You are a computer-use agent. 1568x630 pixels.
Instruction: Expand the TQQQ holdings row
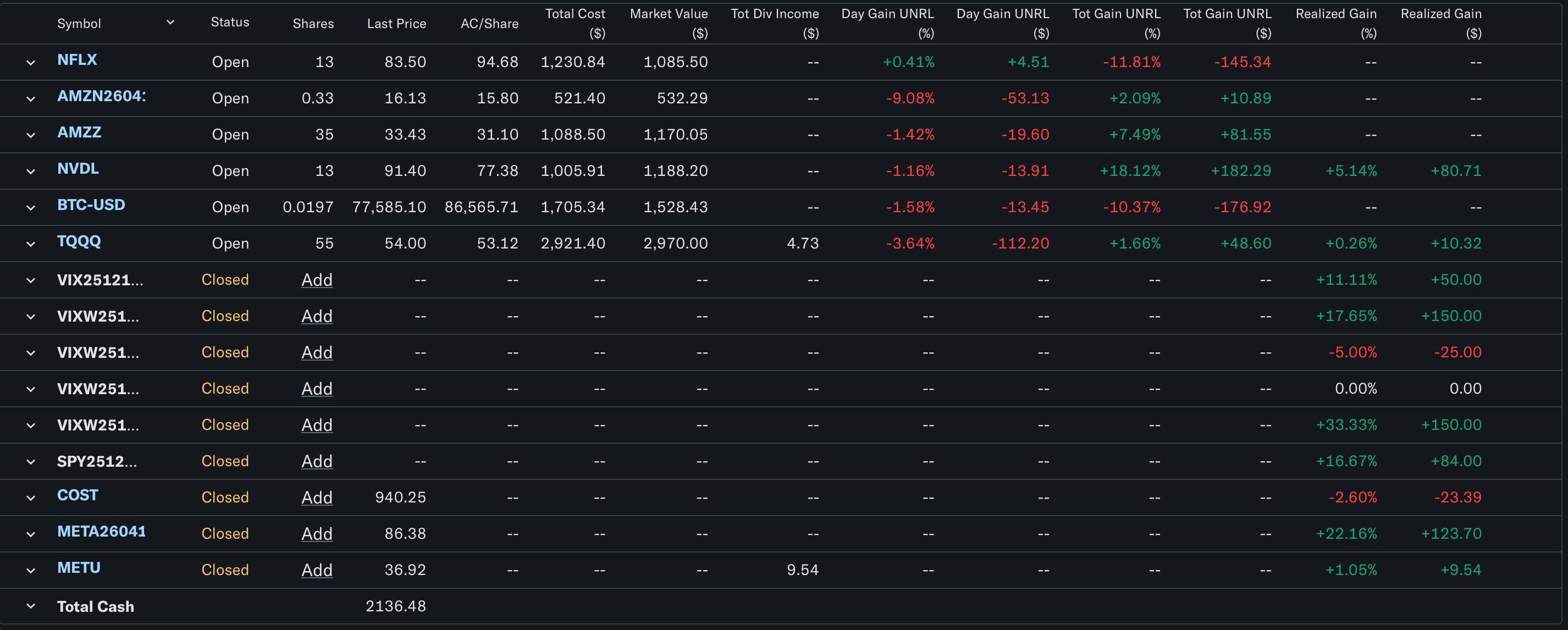30,244
